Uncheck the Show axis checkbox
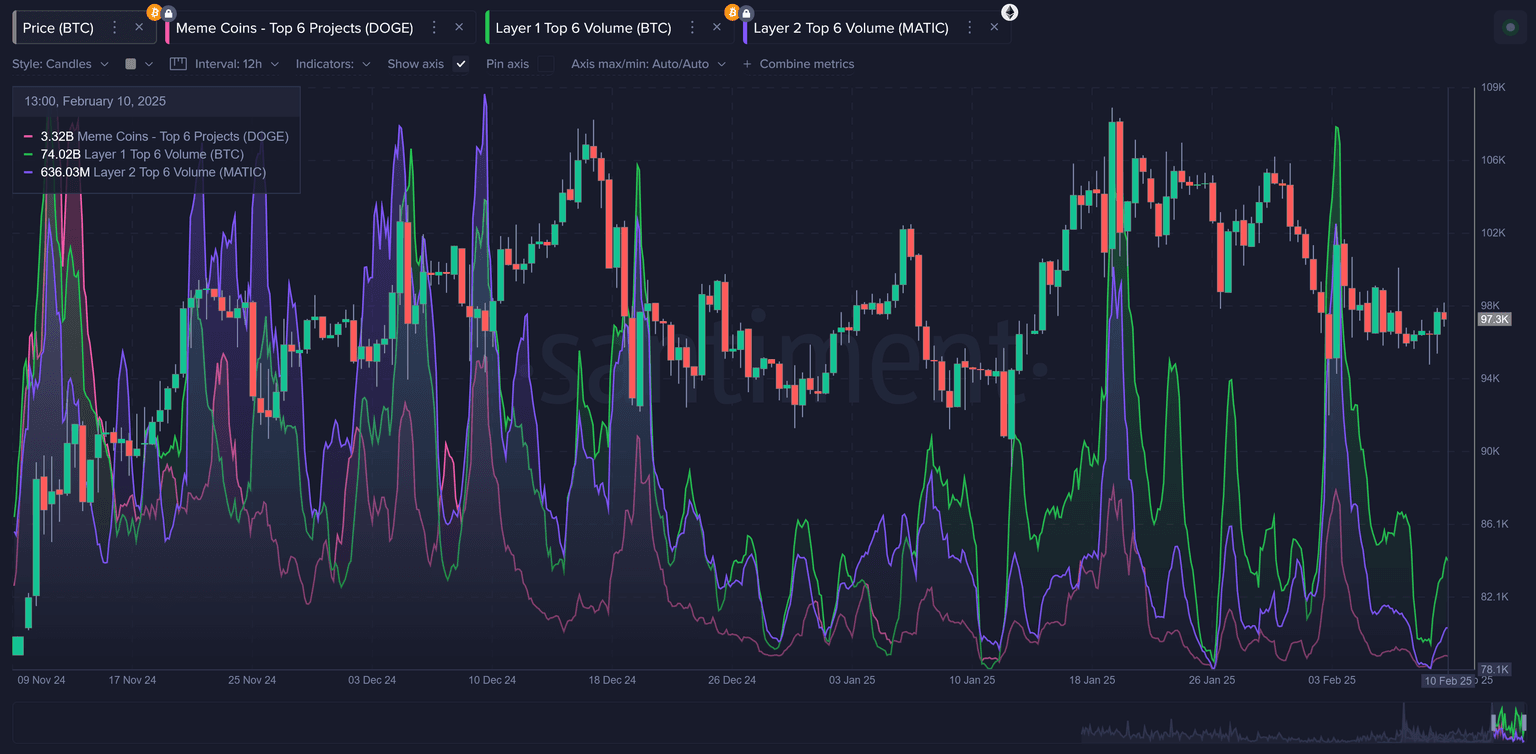This screenshot has width=1536, height=754. [x=461, y=64]
